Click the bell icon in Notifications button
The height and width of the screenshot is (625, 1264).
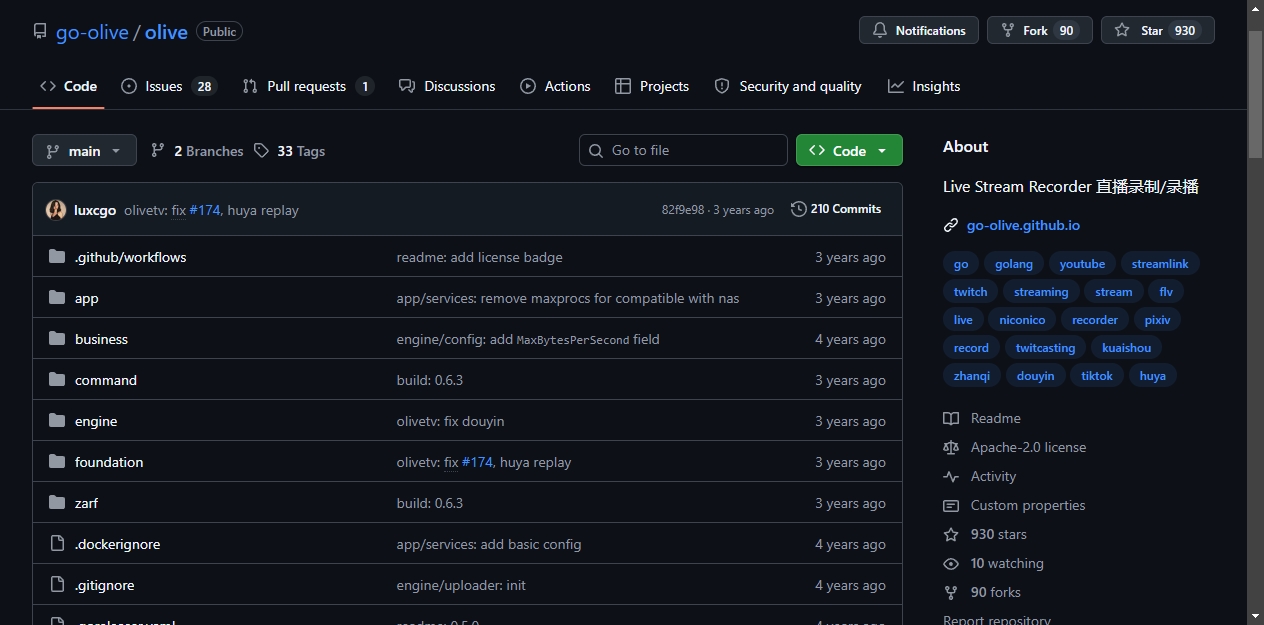pos(880,31)
